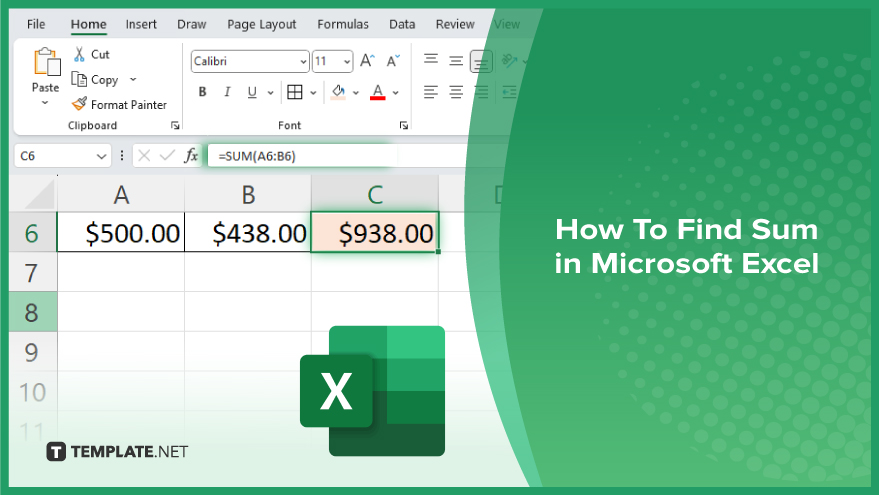Middle align cell text
This screenshot has height=495, width=879.
coord(456,61)
